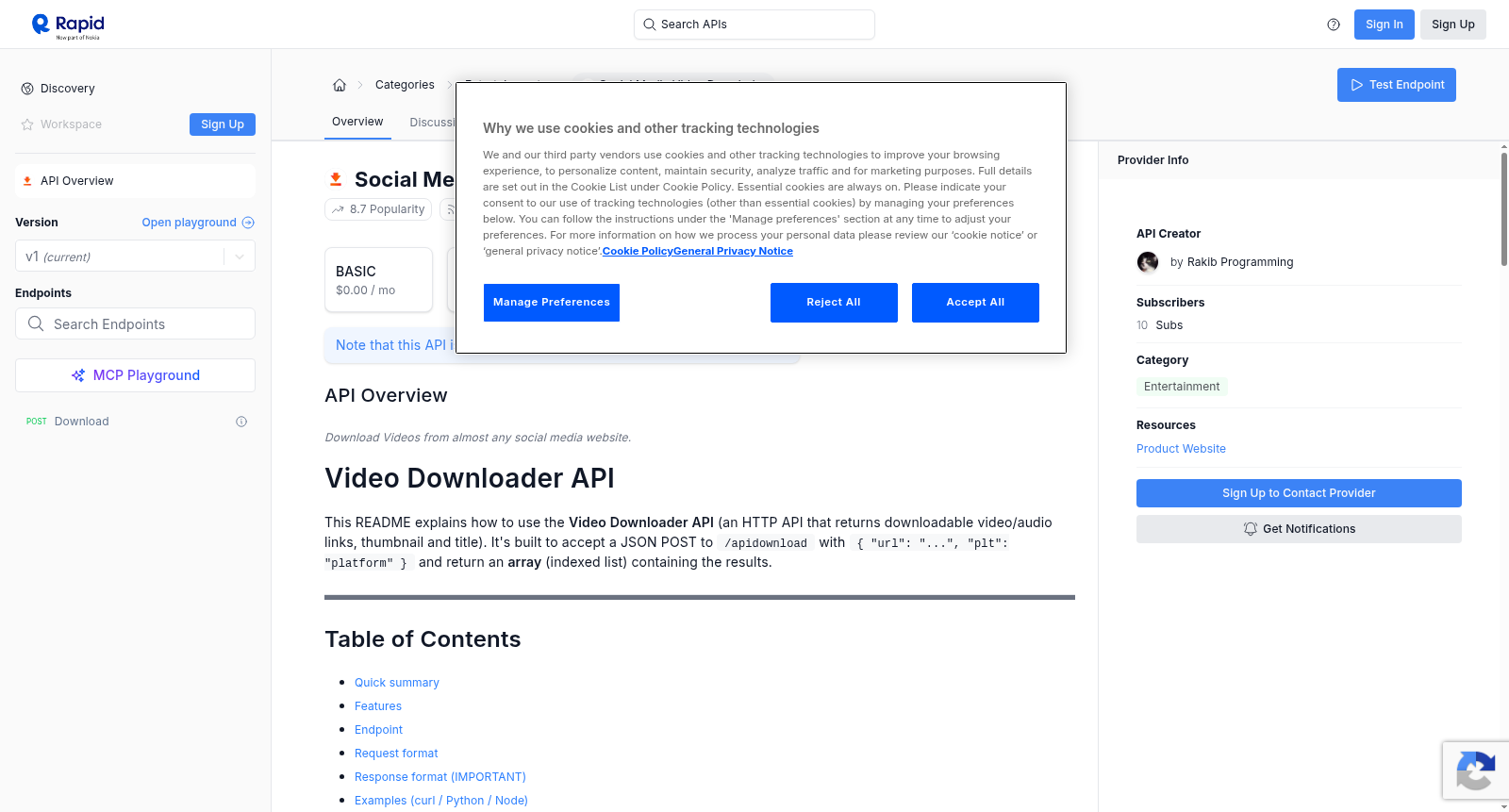Viewport: 1509px width, 812px height.
Task: Open the Endpoint contents link
Action: pos(378,730)
